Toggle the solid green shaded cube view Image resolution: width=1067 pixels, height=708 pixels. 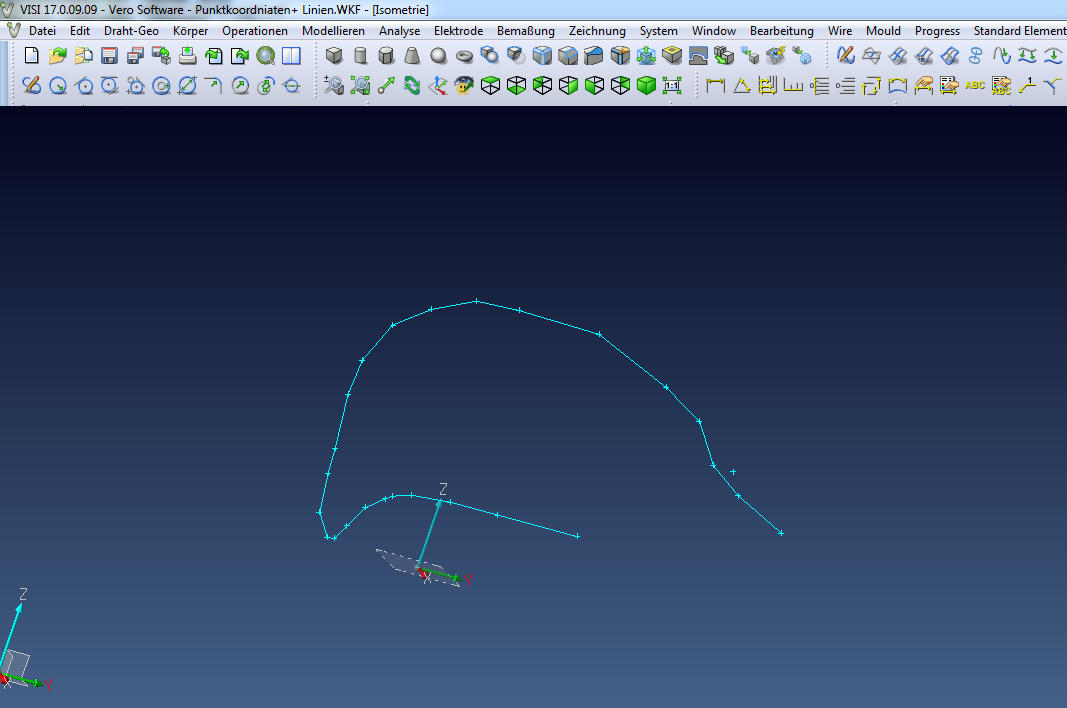[x=646, y=86]
